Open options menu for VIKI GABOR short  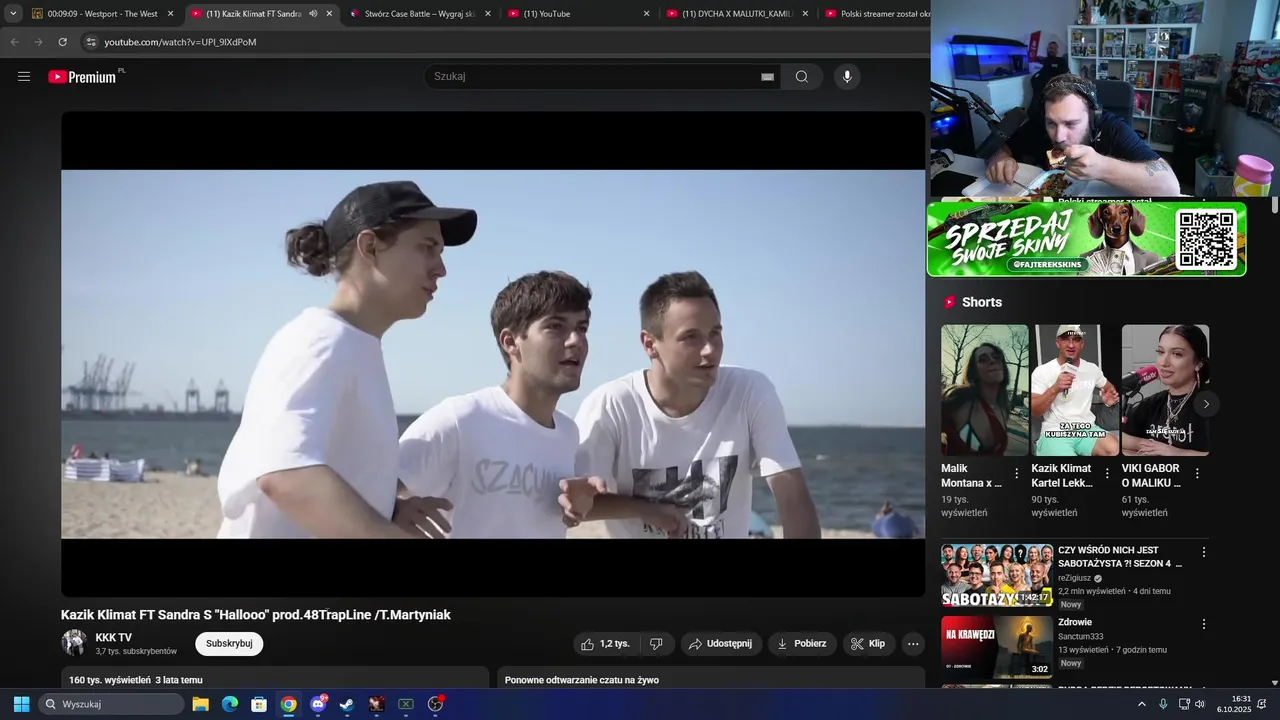pyautogui.click(x=1197, y=474)
